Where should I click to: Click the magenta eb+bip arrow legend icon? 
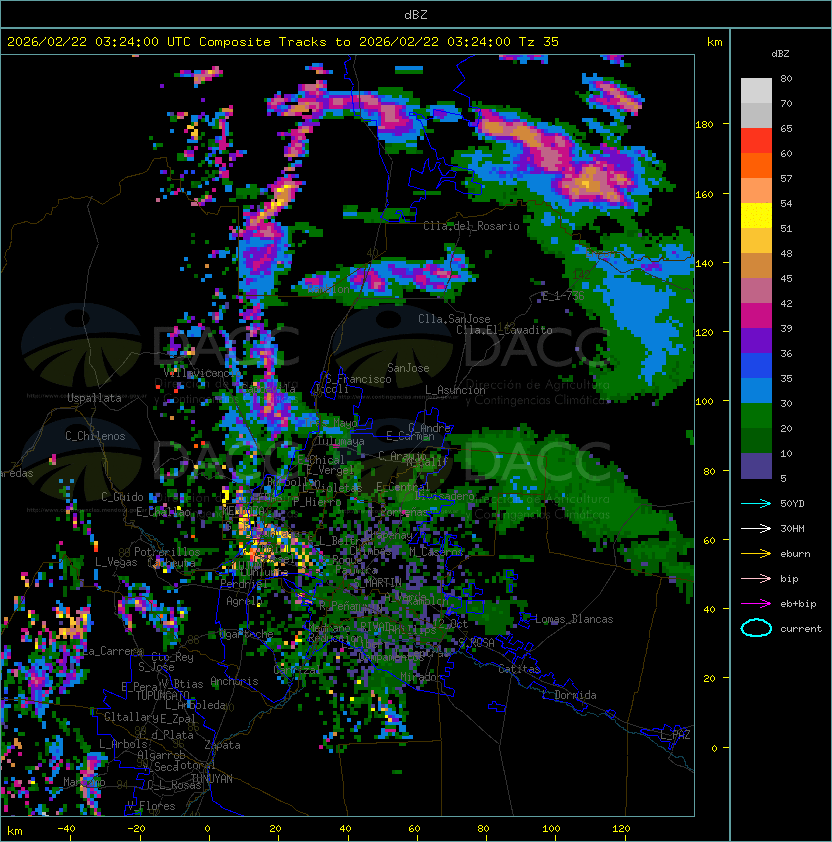click(756, 604)
